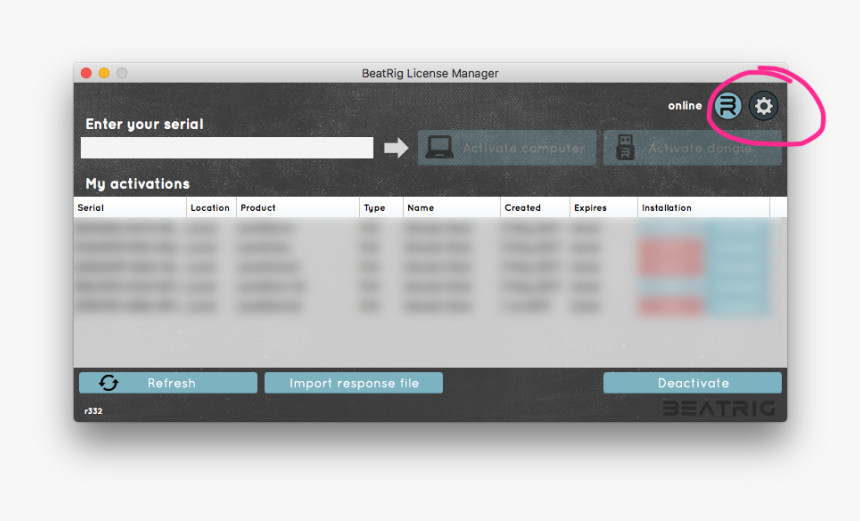This screenshot has height=521, width=860.
Task: Sort activations by Expires column
Action: click(603, 207)
